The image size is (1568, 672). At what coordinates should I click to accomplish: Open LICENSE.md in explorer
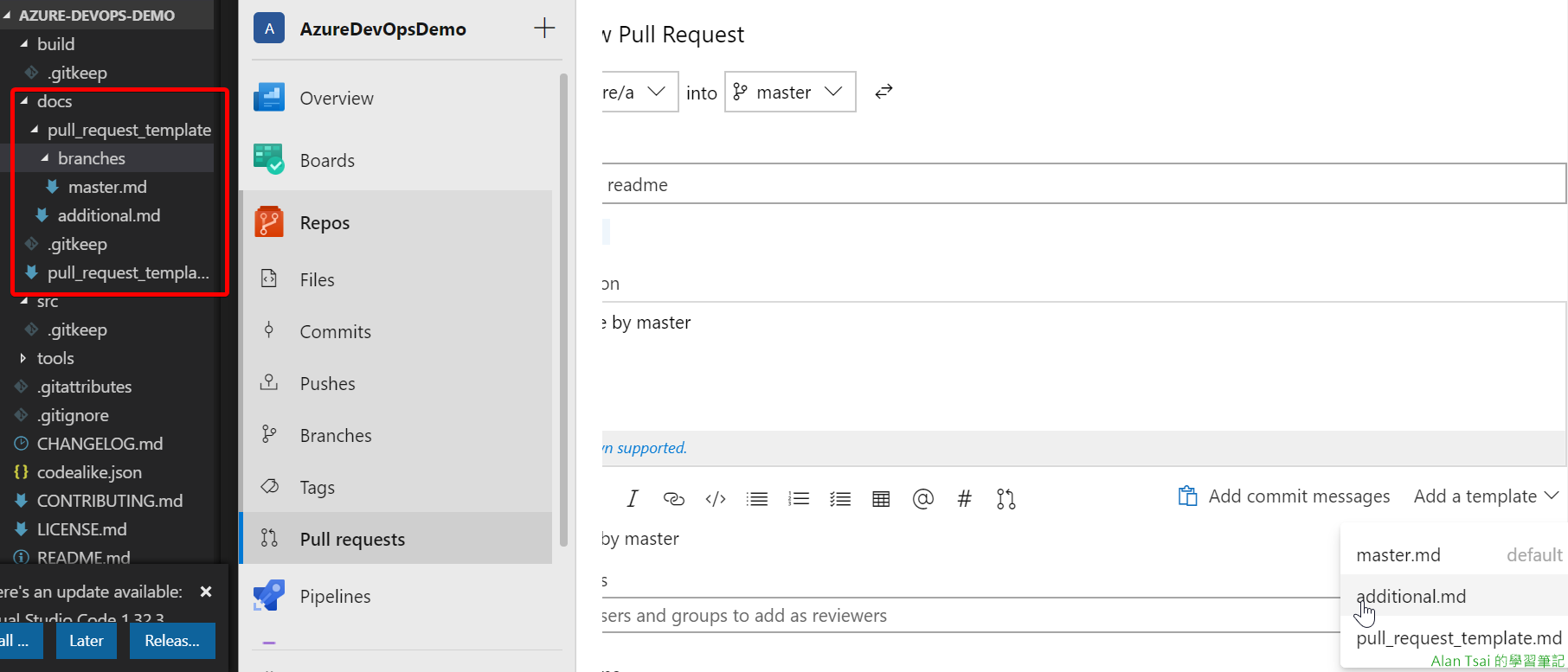(x=81, y=528)
